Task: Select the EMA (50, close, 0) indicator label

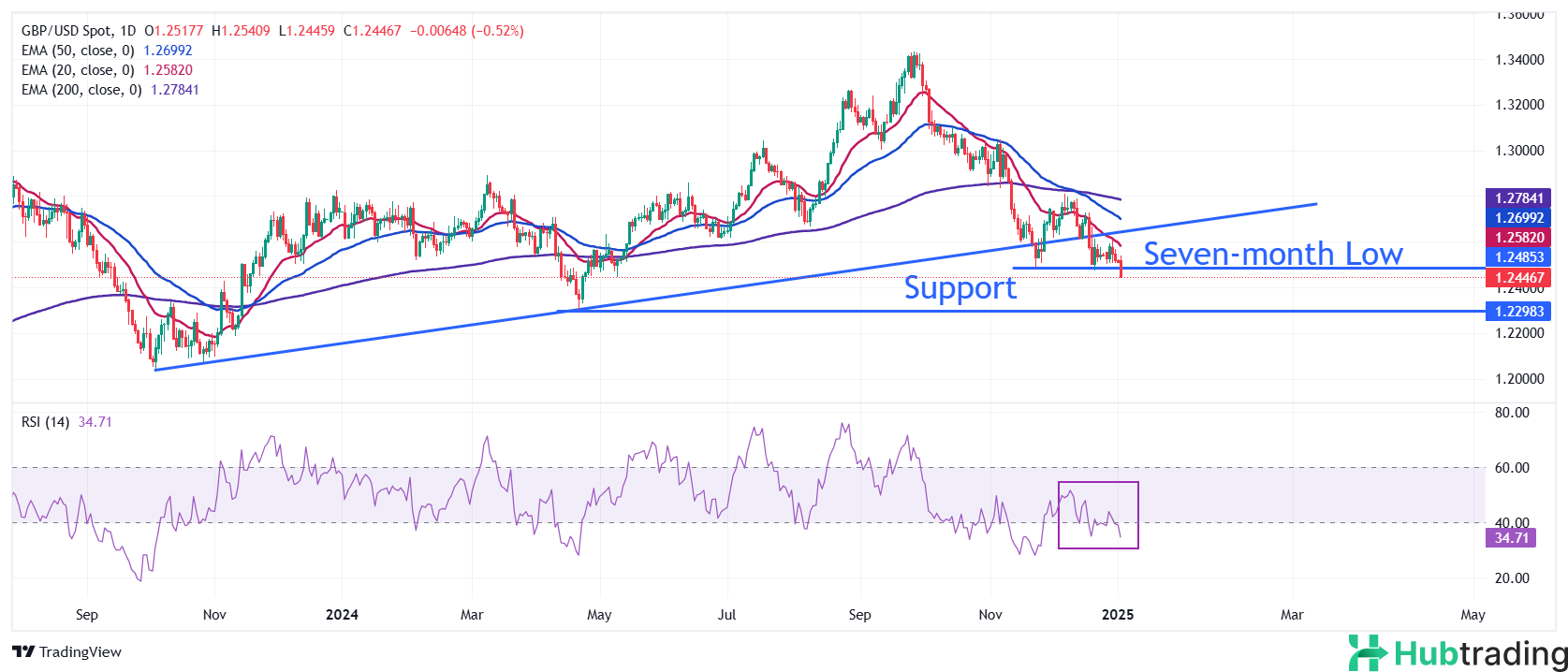Action: click(x=78, y=51)
